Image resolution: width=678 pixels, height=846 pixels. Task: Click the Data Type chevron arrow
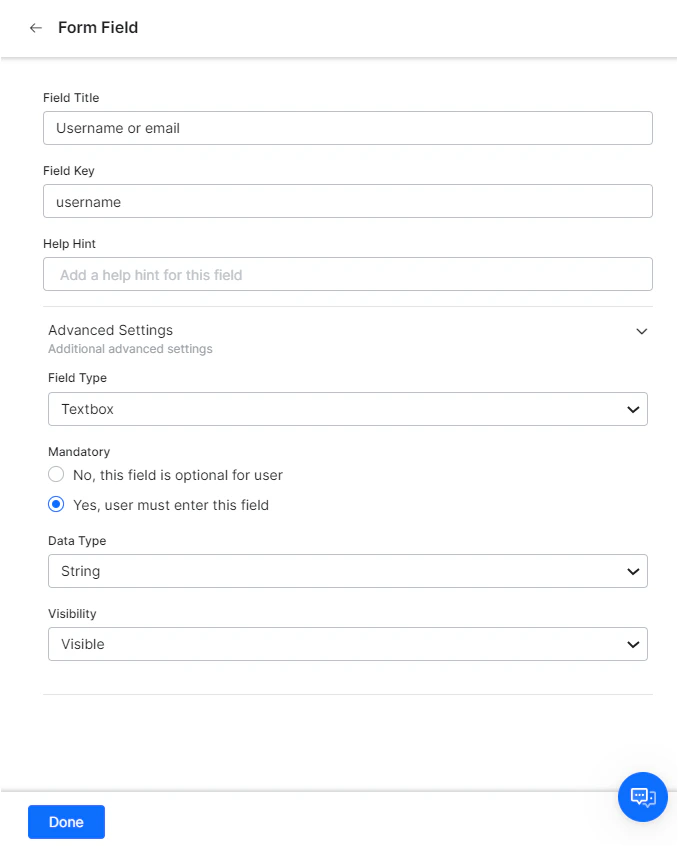tap(632, 571)
